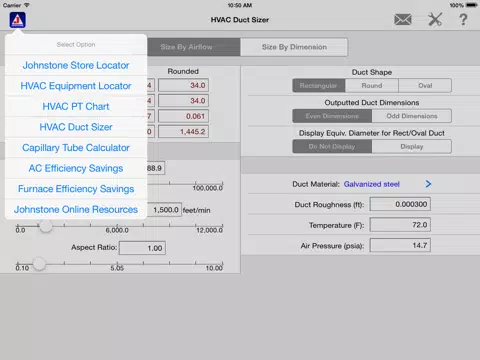Screen dimensions: 480x360
Task: Select Oval duct shape
Action: [x=425, y=86]
